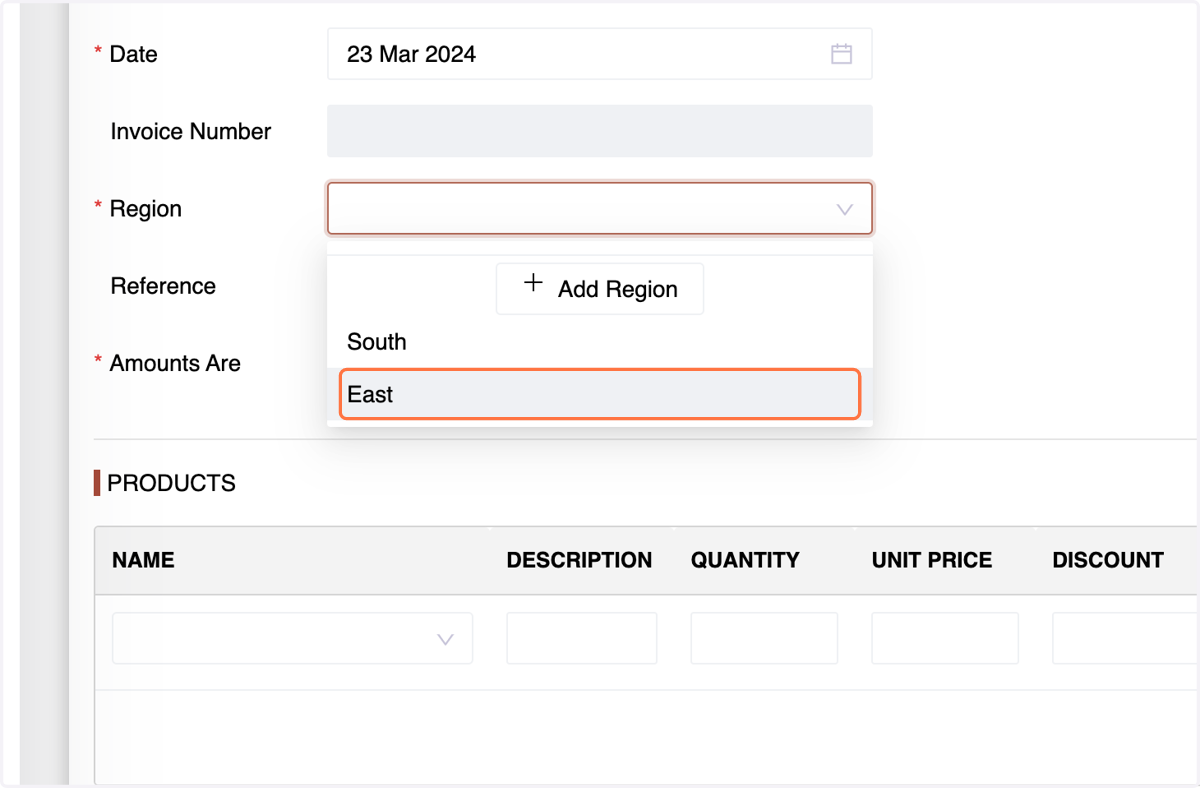Viewport: 1200px width, 788px height.
Task: Click the Amounts Are field label
Action: click(x=175, y=363)
